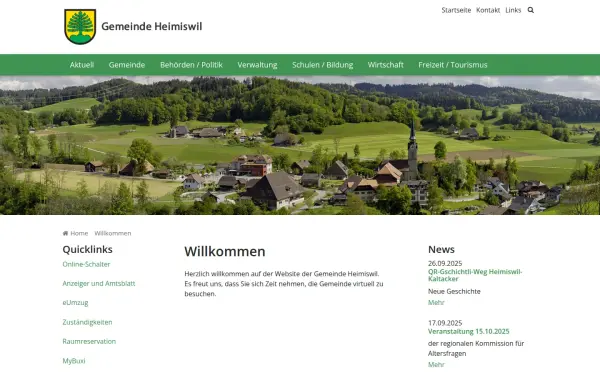Click the date 17.09.2025

pyautogui.click(x=445, y=323)
